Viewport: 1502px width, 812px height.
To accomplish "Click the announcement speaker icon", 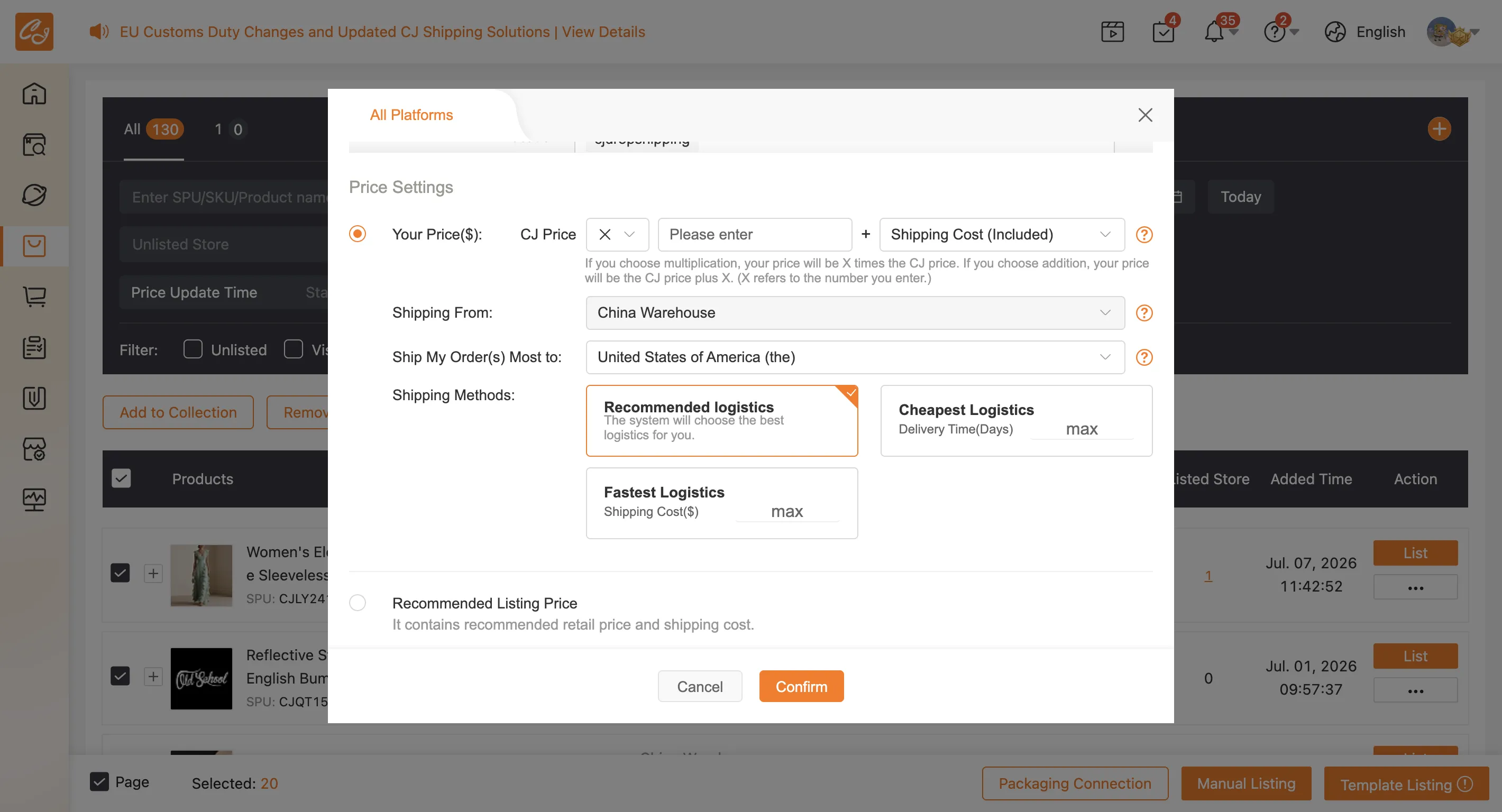I will (x=98, y=32).
